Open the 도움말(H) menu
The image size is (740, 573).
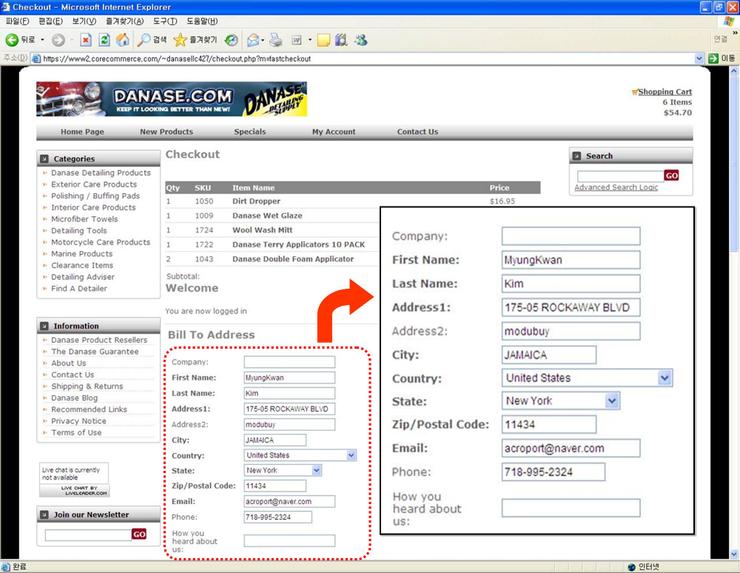[x=202, y=21]
